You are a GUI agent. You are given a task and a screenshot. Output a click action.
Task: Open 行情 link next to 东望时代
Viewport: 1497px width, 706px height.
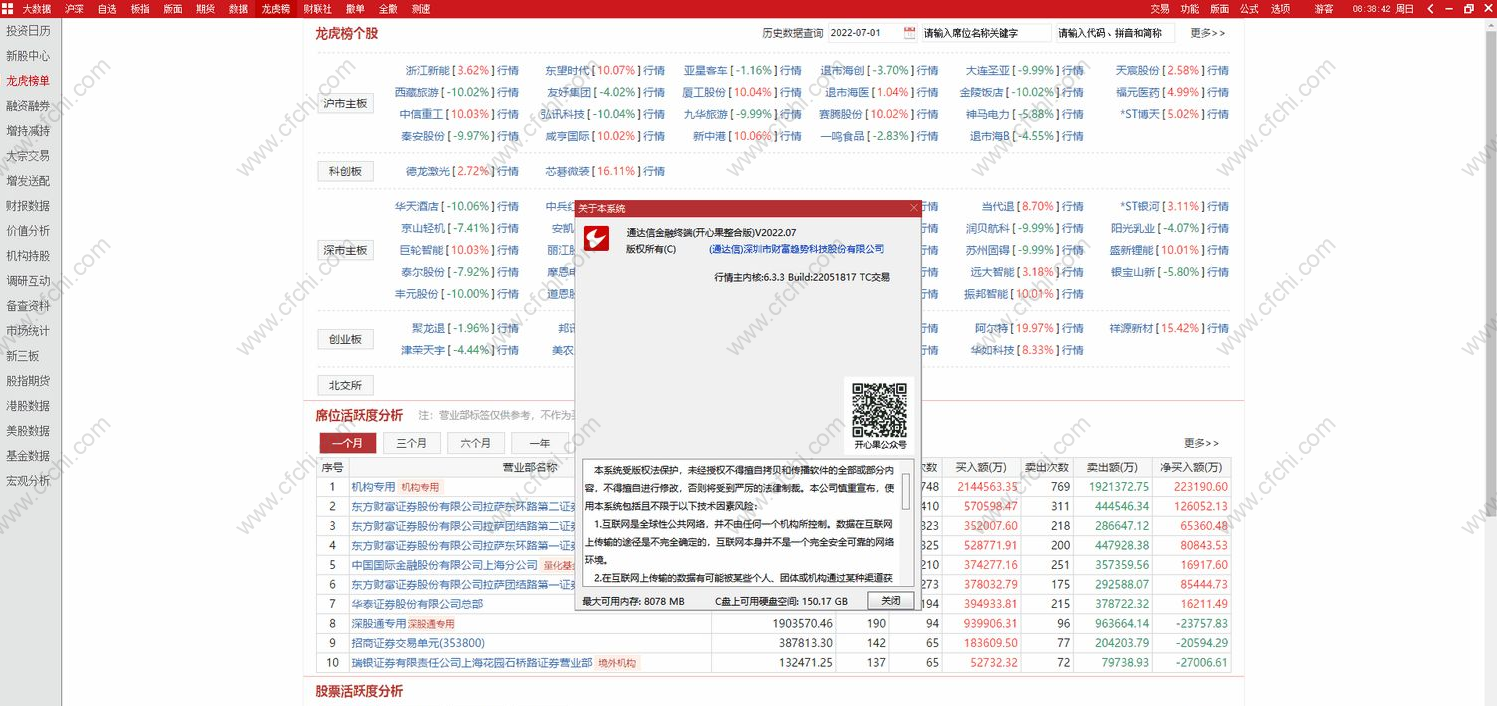[x=654, y=71]
